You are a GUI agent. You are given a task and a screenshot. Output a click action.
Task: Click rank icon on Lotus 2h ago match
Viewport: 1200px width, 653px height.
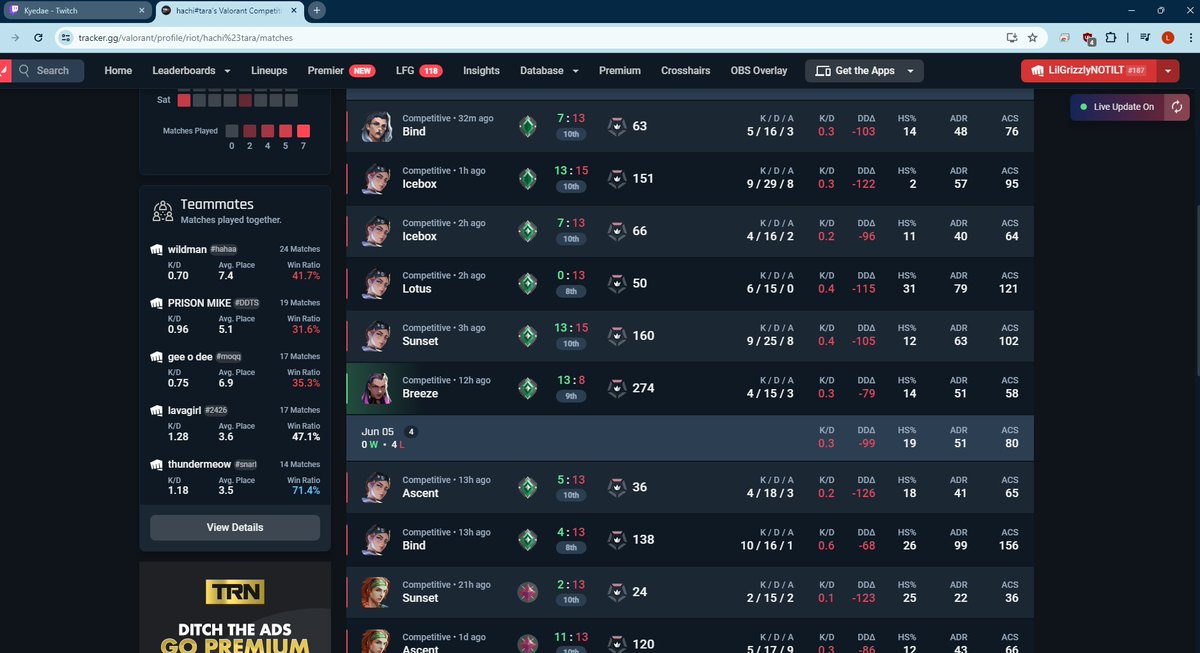click(x=527, y=283)
